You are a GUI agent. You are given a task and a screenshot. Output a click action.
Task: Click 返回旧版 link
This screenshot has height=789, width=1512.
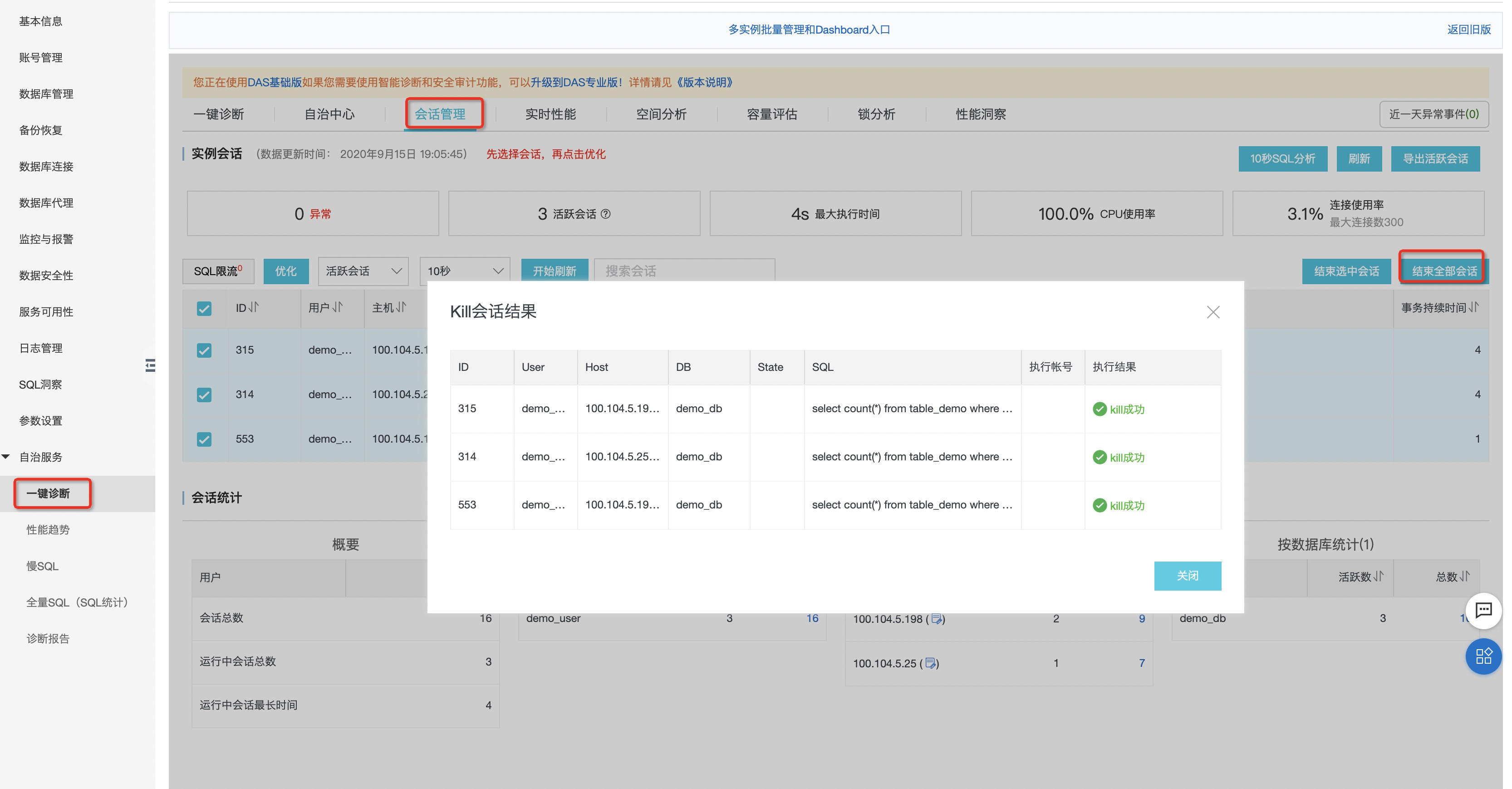1468,30
